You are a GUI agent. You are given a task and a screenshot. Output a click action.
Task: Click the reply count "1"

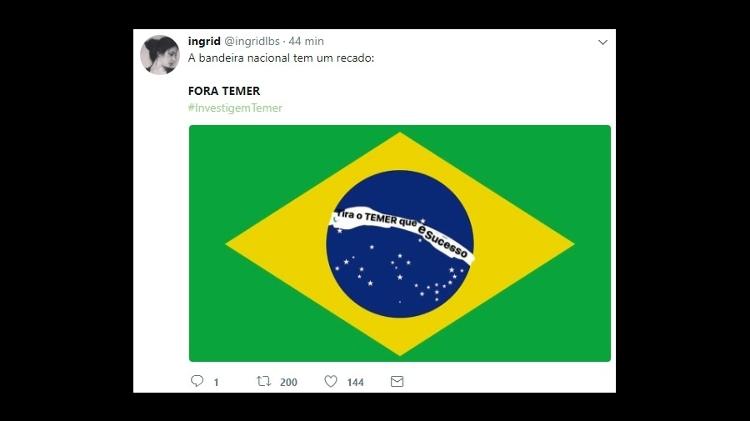(x=216, y=382)
